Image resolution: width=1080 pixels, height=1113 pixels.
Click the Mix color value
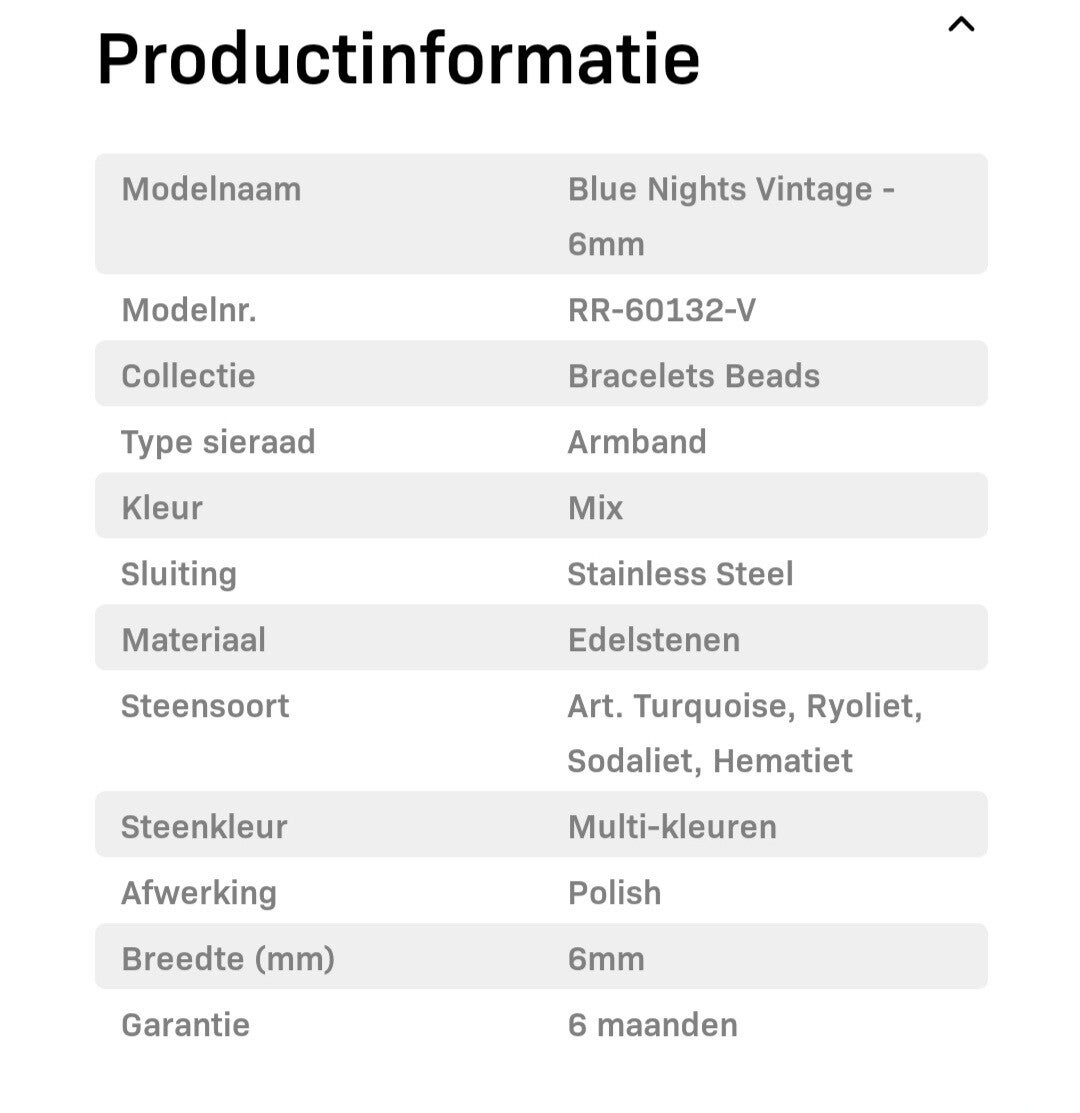click(x=595, y=508)
